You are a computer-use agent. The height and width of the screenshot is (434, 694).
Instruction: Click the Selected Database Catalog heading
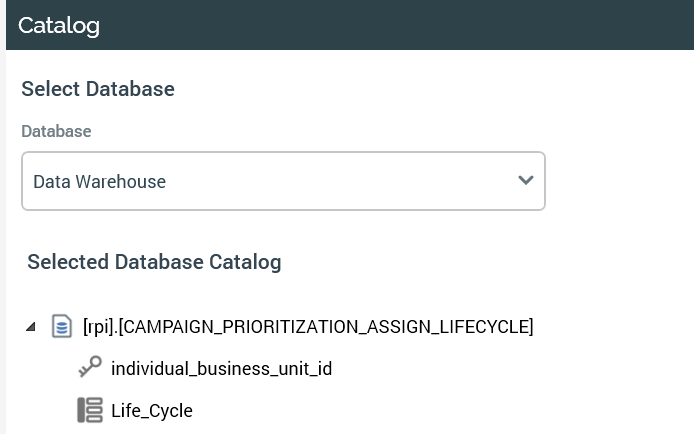click(x=154, y=262)
